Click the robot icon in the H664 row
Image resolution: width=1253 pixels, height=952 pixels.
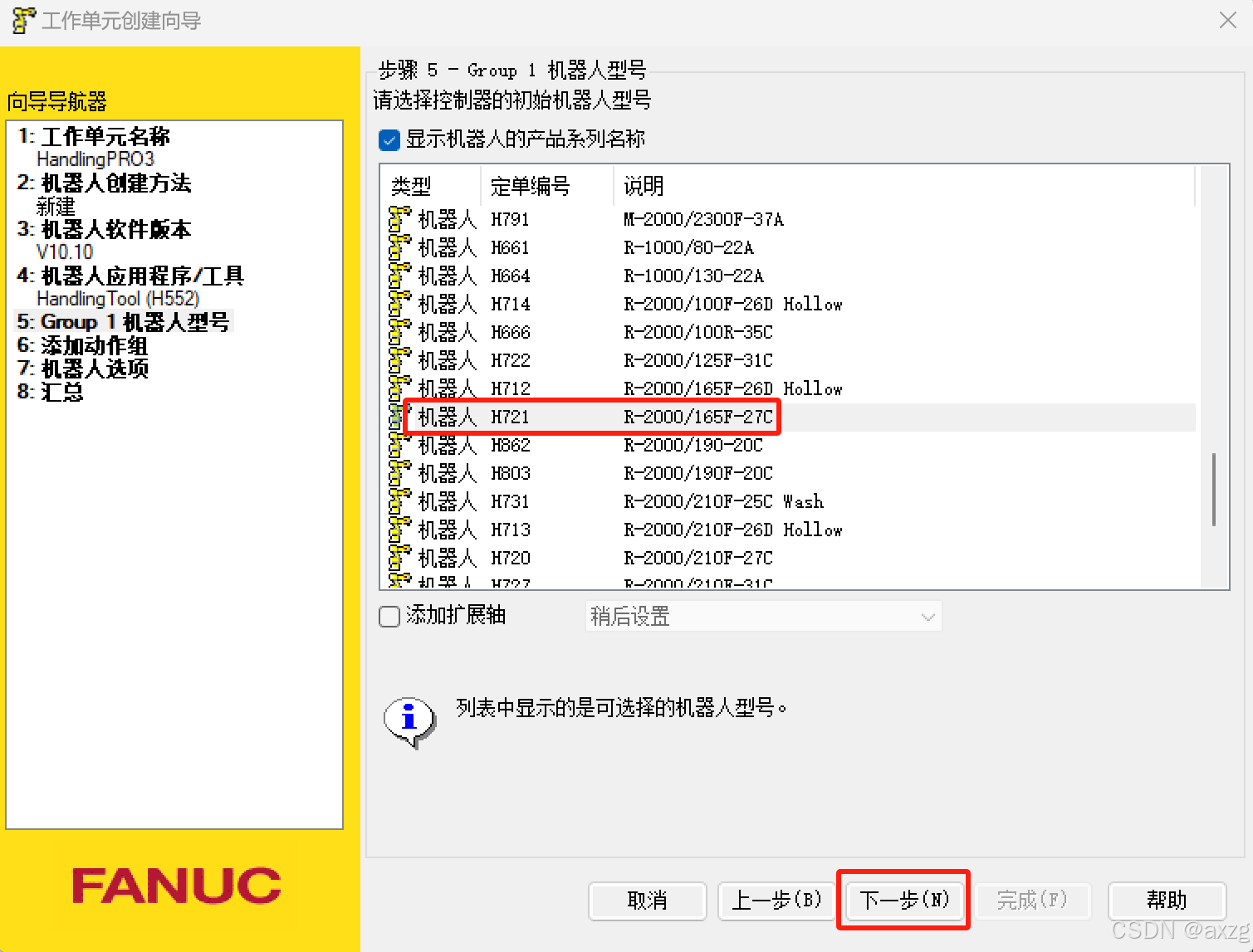(x=399, y=276)
